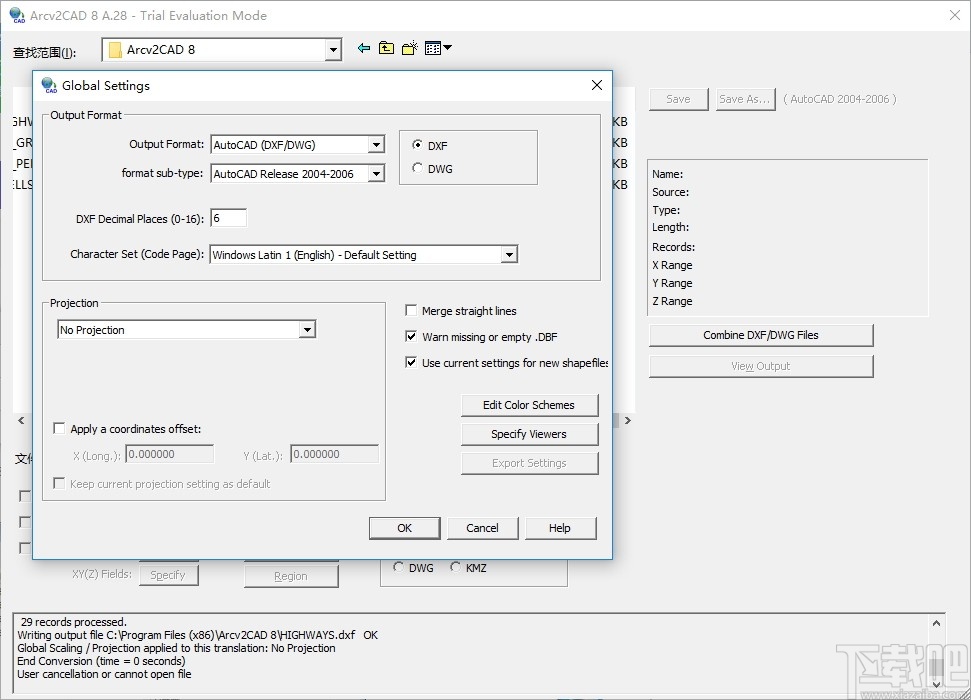Viewport: 971px width, 700px height.
Task: Open the Arcv2CAD 8 folder location dropdown
Action: [x=333, y=47]
